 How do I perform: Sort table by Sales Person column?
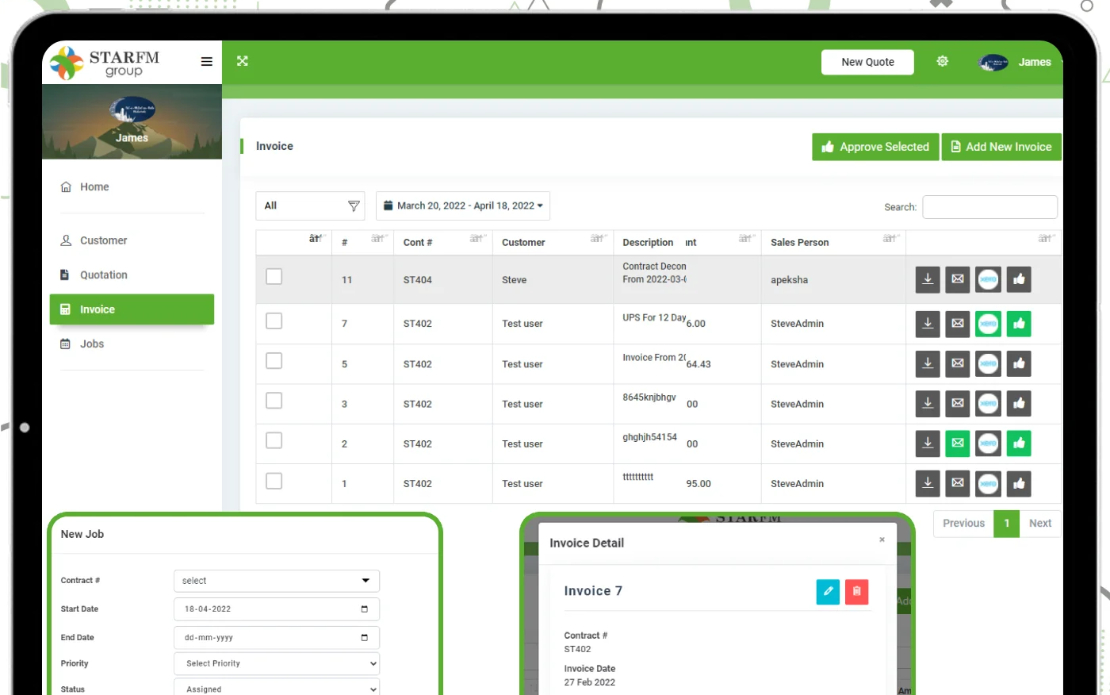pos(833,242)
